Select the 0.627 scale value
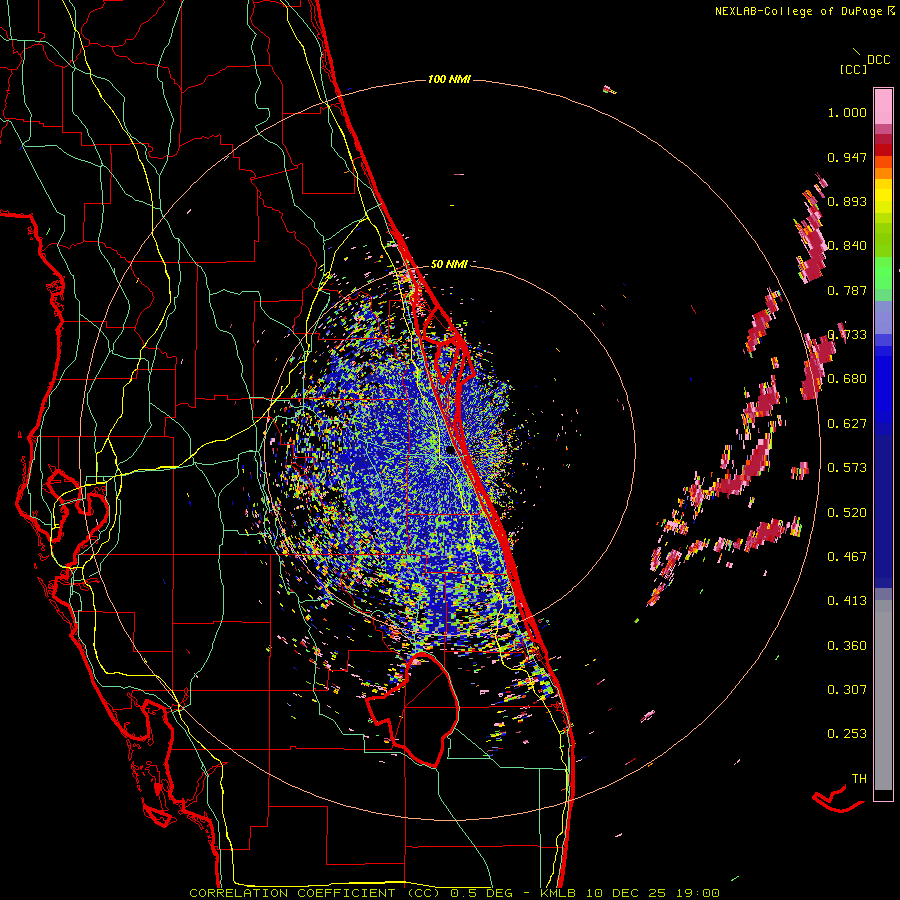This screenshot has width=900, height=900. click(x=847, y=424)
